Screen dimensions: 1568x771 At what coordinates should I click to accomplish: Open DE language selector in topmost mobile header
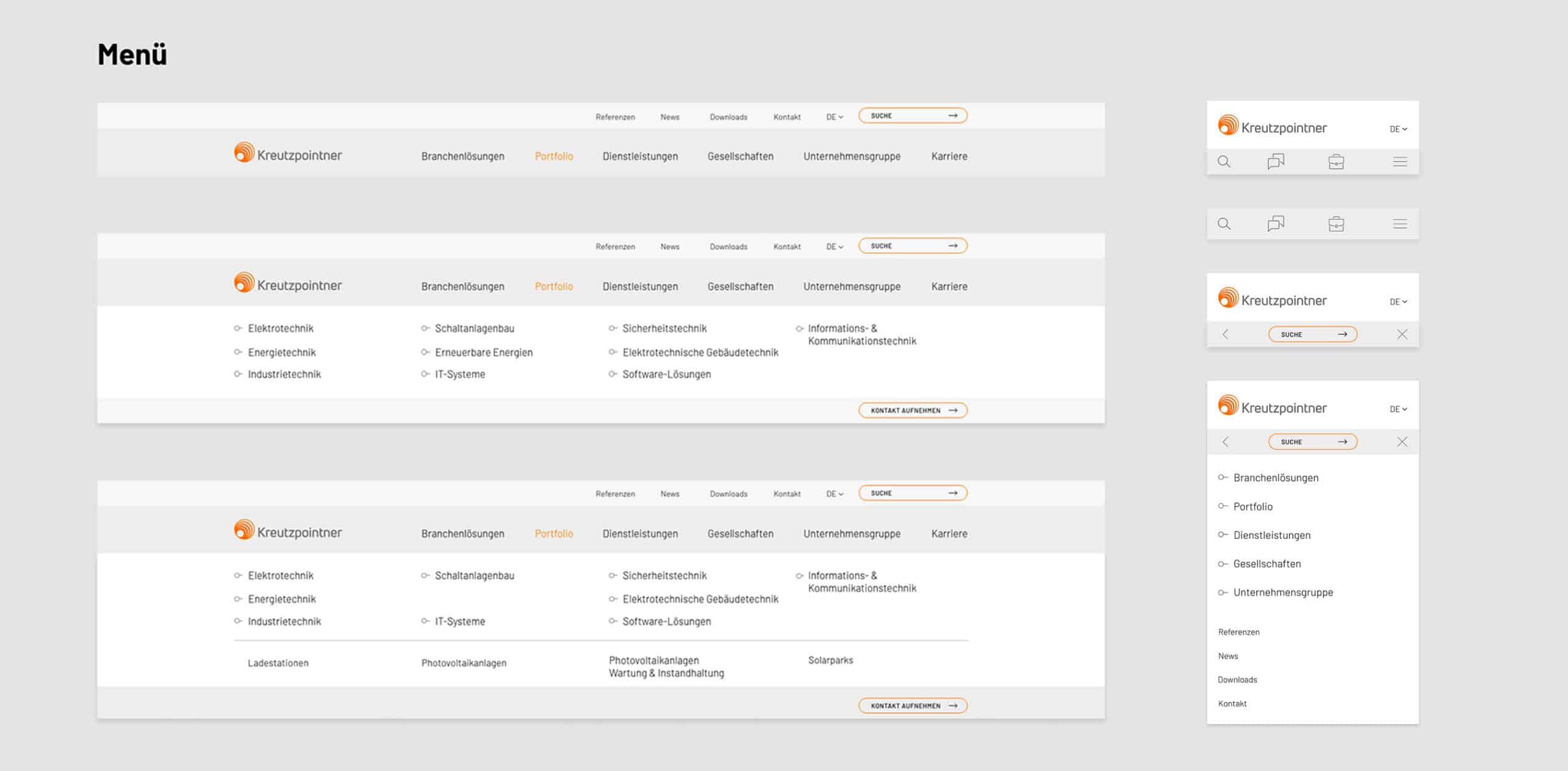1398,129
